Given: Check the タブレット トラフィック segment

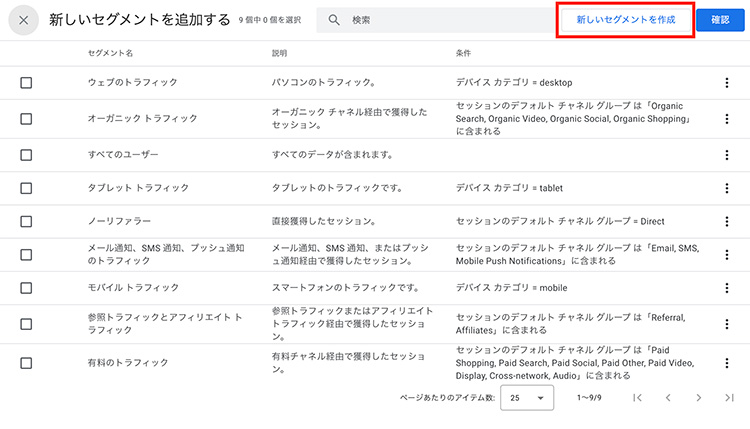Looking at the screenshot, I should [26, 188].
